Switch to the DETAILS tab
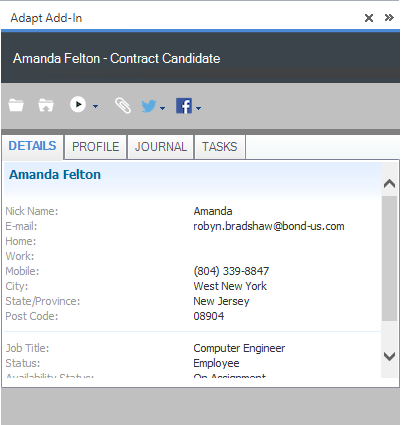Viewport: 401px width, 425px height. (32, 146)
